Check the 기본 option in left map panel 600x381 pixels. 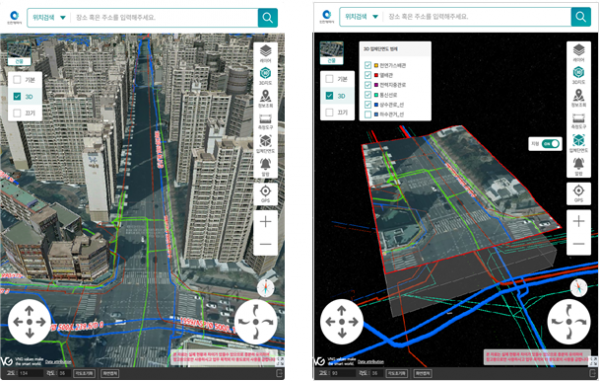[x=17, y=80]
